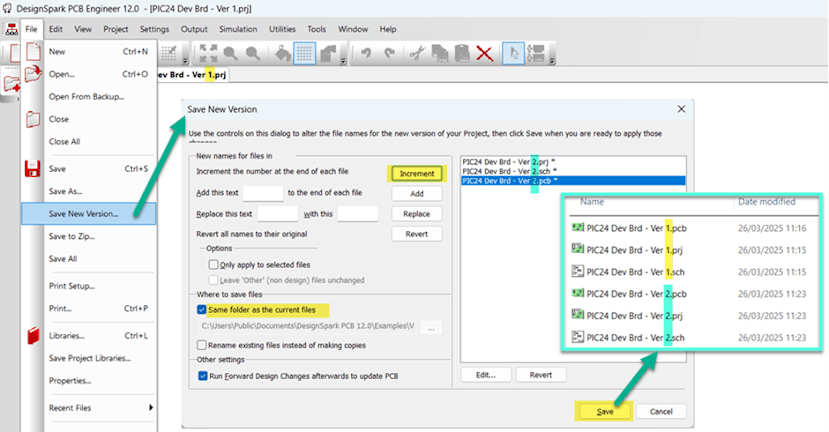The height and width of the screenshot is (432, 829).
Task: Open toolbar options arrow after Delete group
Action: pos(552,61)
